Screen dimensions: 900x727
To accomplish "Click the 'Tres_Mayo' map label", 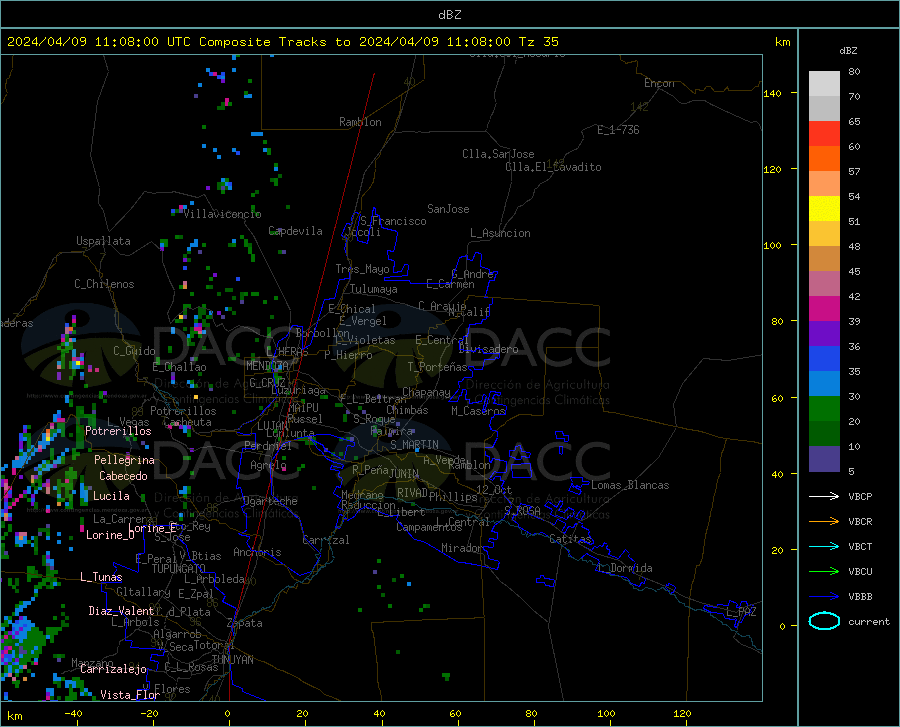I will pos(362,269).
